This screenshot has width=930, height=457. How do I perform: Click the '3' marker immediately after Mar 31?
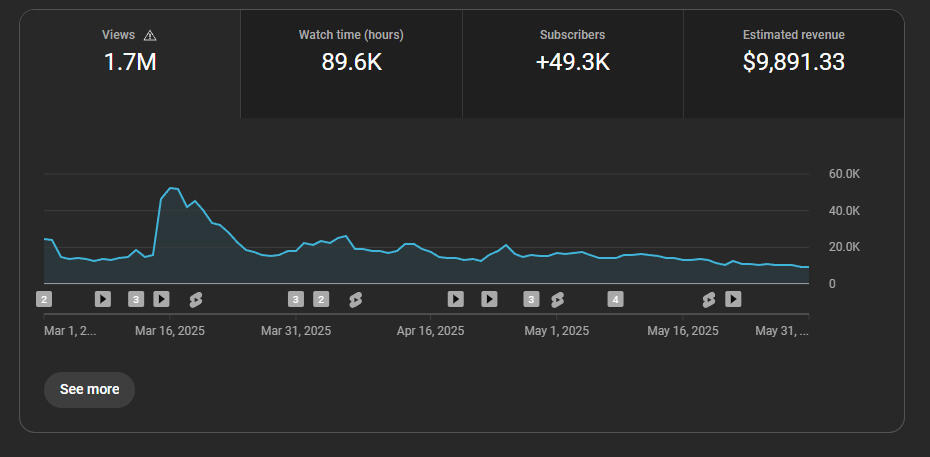click(x=295, y=299)
